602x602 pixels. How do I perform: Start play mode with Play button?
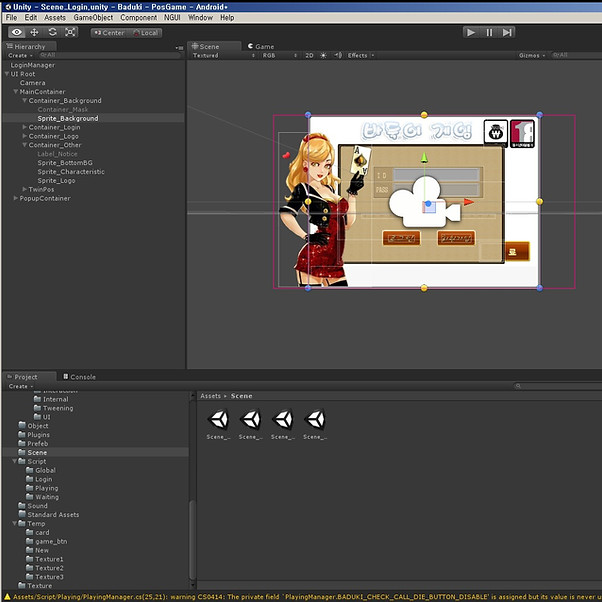click(471, 33)
